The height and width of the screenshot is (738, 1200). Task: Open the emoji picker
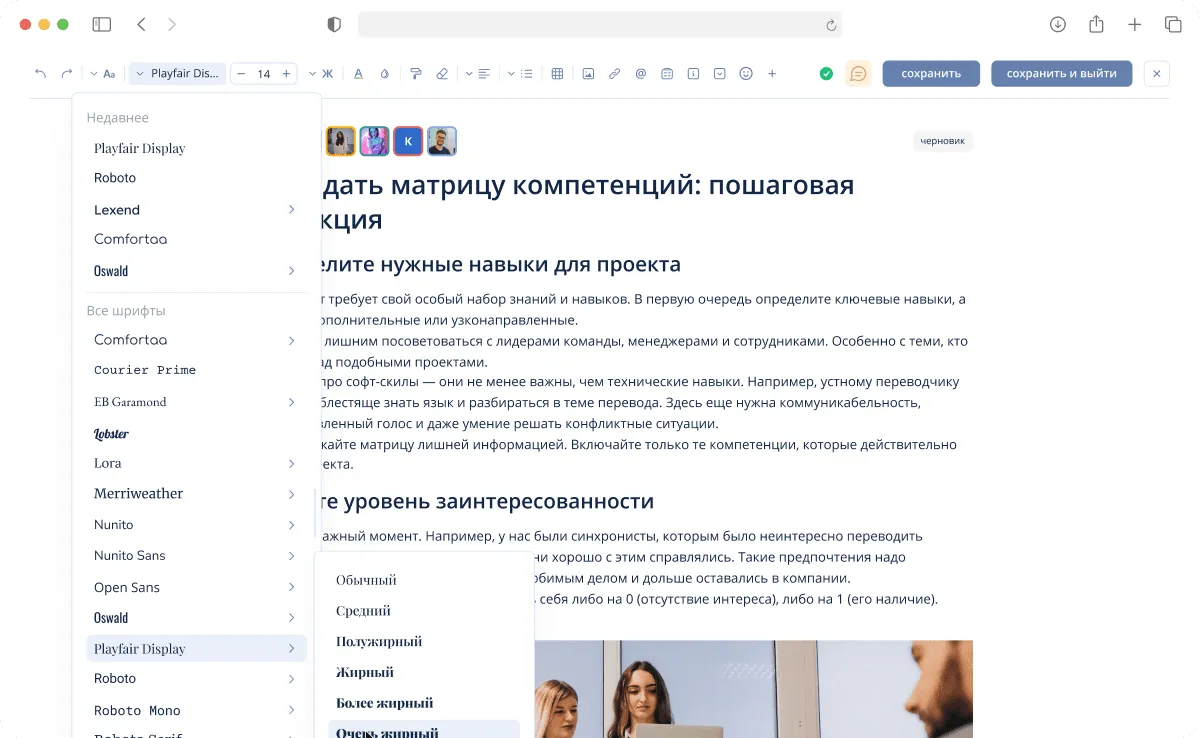(x=745, y=73)
